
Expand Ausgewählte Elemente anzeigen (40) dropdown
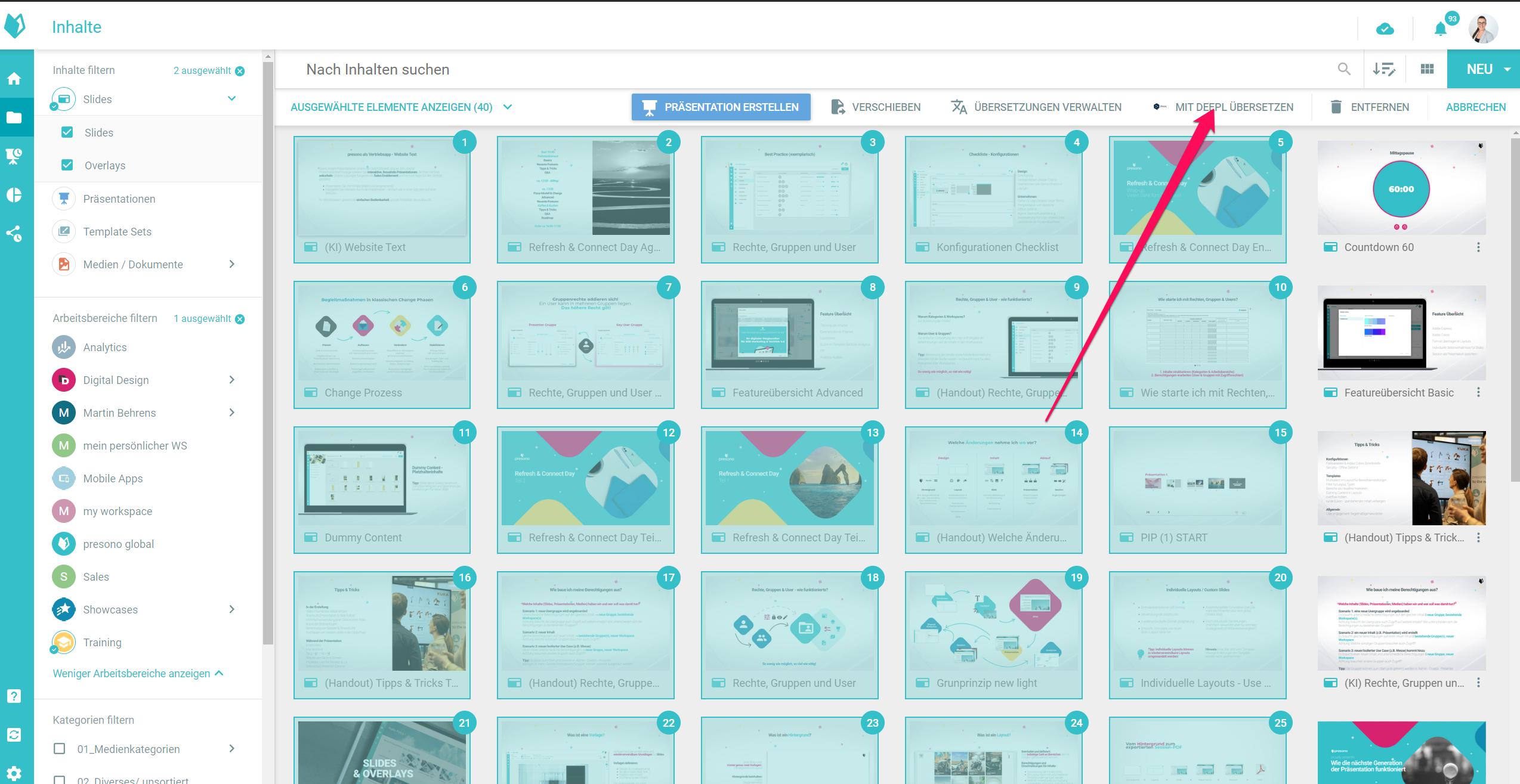(x=508, y=107)
